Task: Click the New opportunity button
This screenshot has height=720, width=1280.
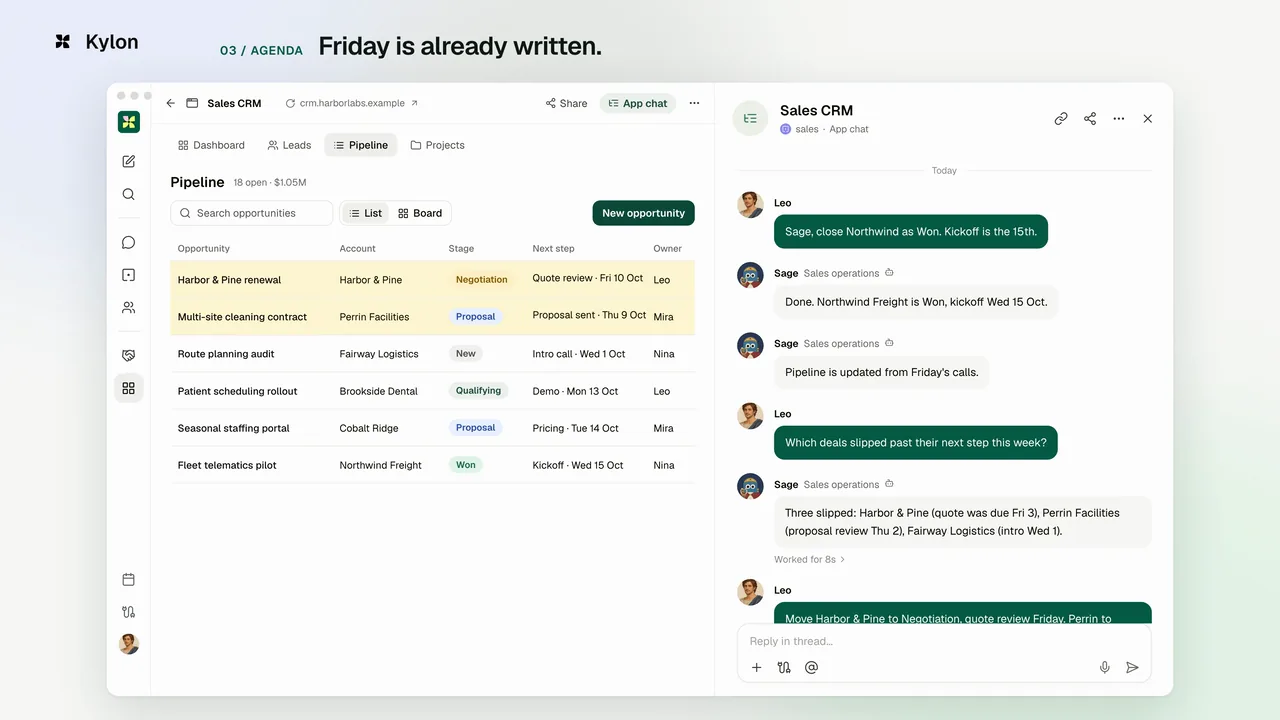Action: [643, 213]
